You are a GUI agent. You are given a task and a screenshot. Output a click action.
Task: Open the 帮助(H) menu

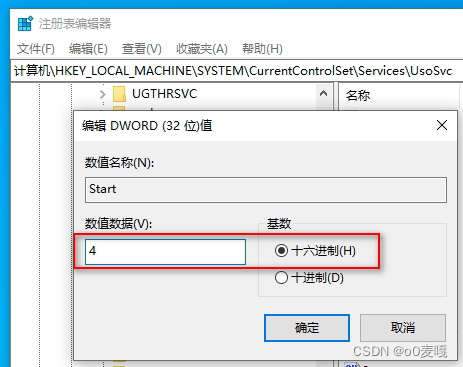click(262, 49)
